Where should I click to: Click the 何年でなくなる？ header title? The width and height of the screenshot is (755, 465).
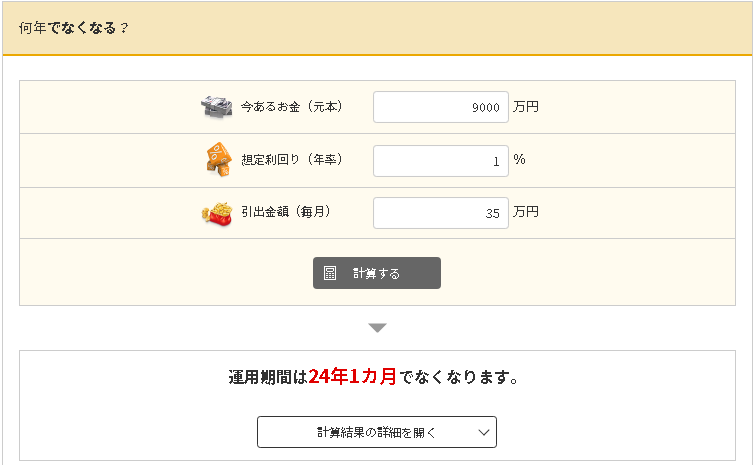coord(74,28)
